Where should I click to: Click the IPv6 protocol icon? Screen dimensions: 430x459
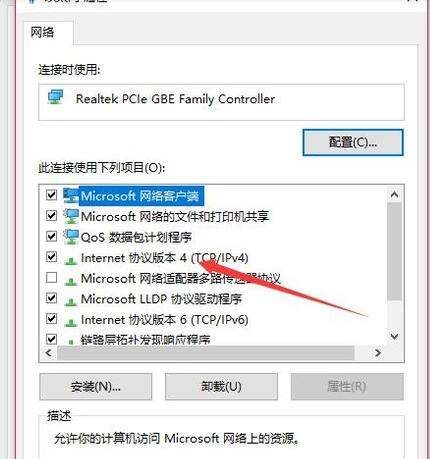(71, 321)
